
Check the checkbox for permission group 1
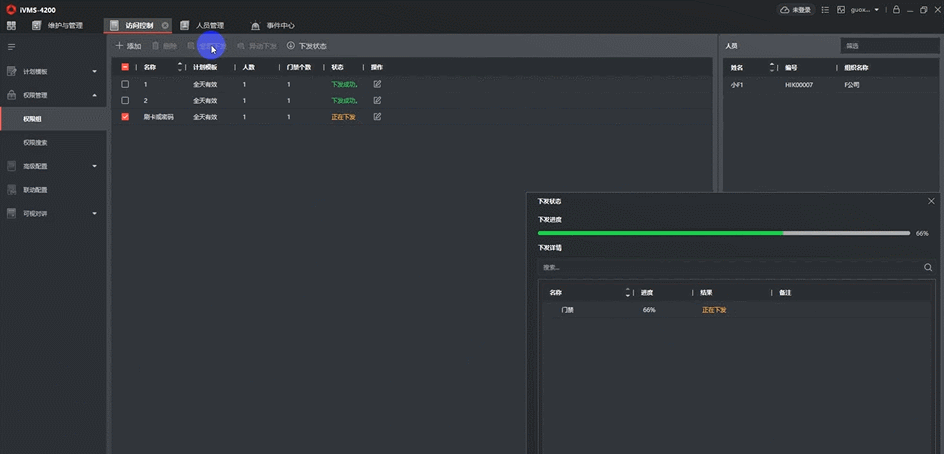tap(125, 84)
